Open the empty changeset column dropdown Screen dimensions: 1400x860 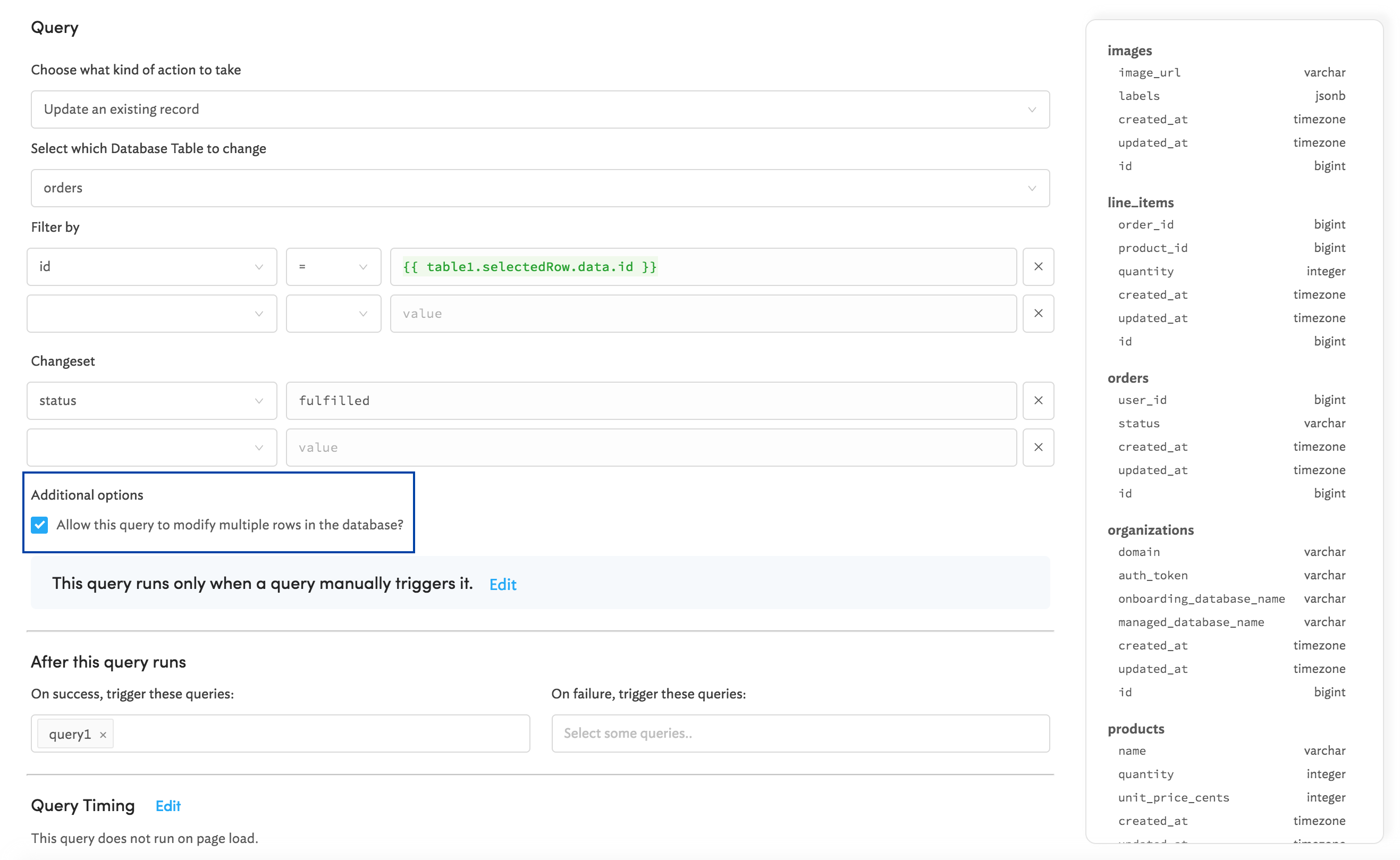point(151,447)
